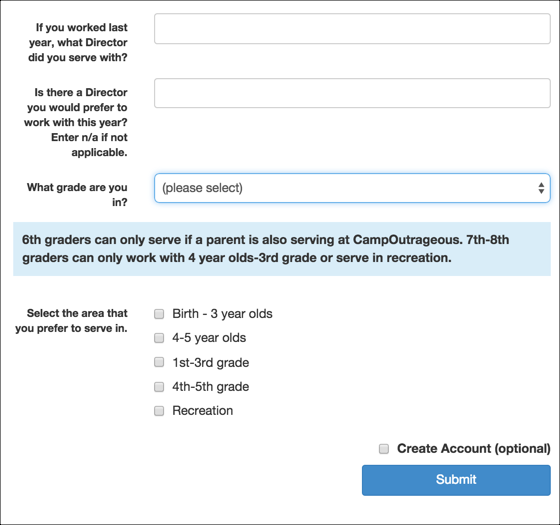Click the up-down arrows on grade selector
The height and width of the screenshot is (525, 560).
tap(541, 188)
